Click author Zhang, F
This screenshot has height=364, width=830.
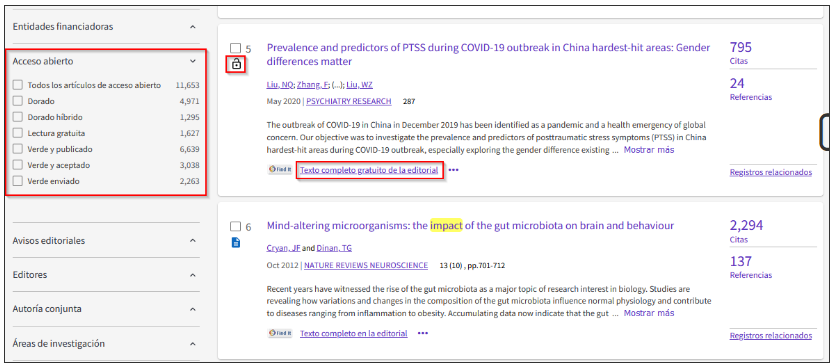point(313,85)
